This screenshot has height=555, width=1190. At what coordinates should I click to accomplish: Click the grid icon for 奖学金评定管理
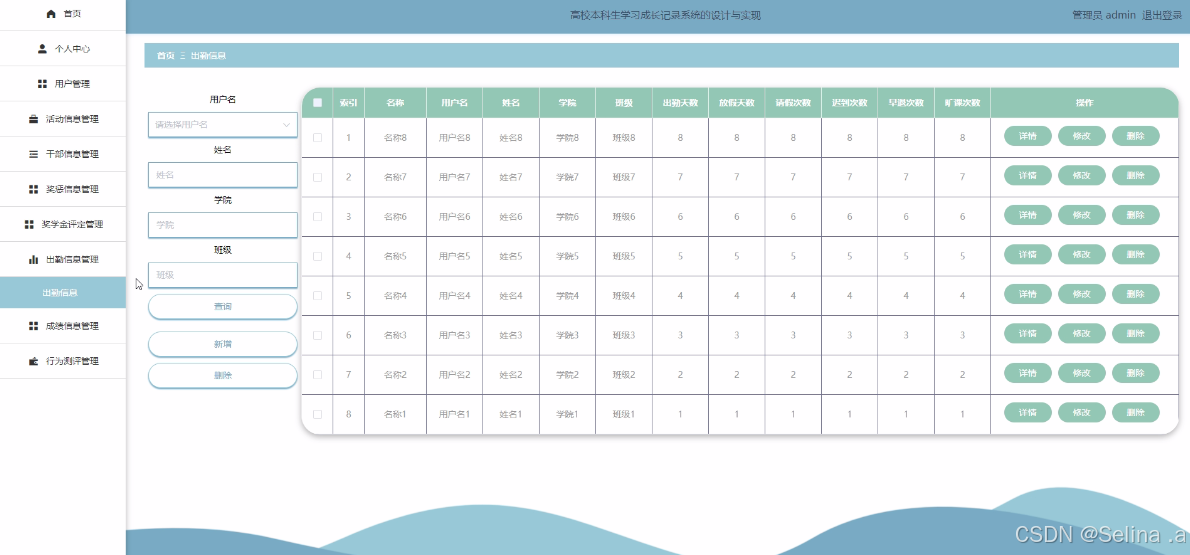click(29, 224)
